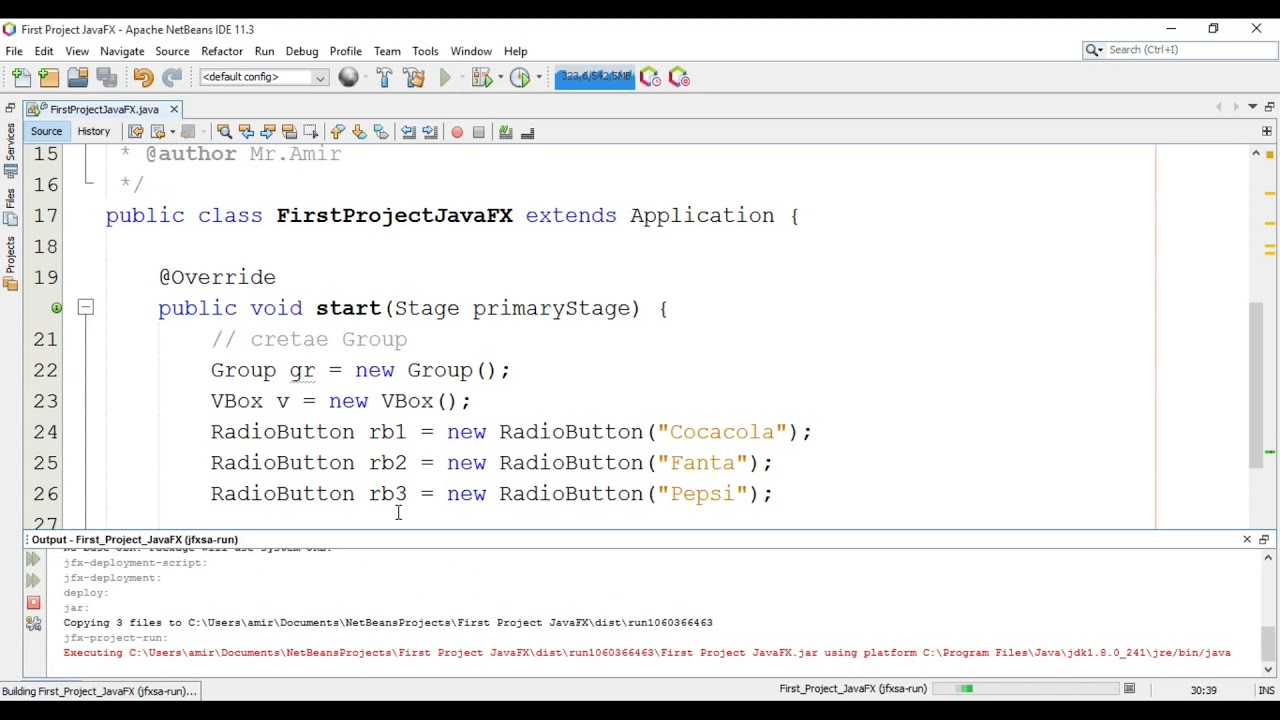This screenshot has height=720, width=1280.
Task: Open the Files side panel tab
Action: (x=10, y=207)
